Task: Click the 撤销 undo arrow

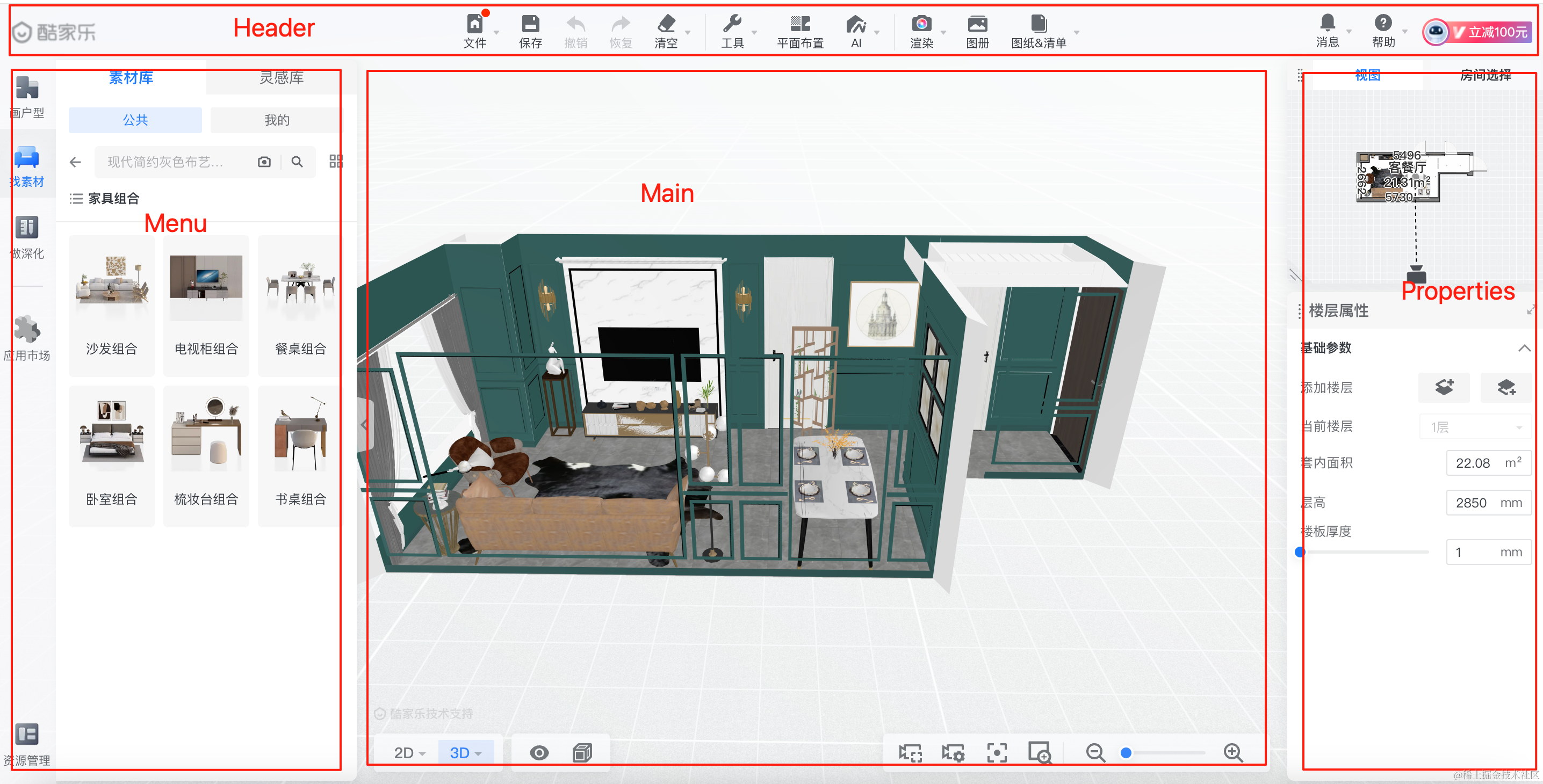Action: point(575,25)
